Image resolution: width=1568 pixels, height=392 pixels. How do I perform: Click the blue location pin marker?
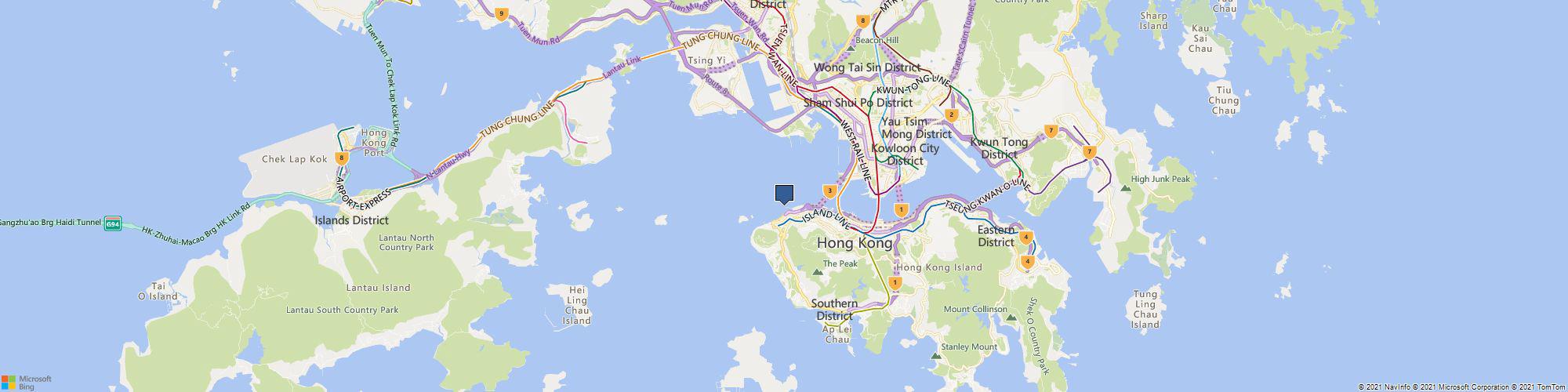coord(784,194)
